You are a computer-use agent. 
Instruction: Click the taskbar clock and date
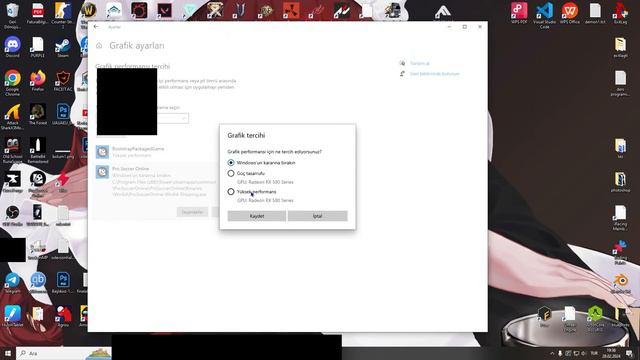point(611,353)
